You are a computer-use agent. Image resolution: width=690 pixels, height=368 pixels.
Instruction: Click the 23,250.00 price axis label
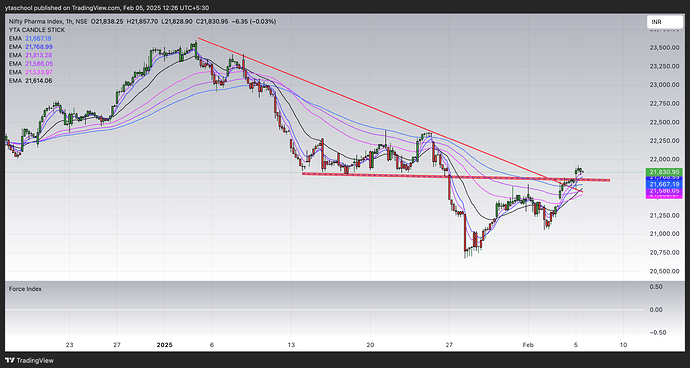(664, 66)
